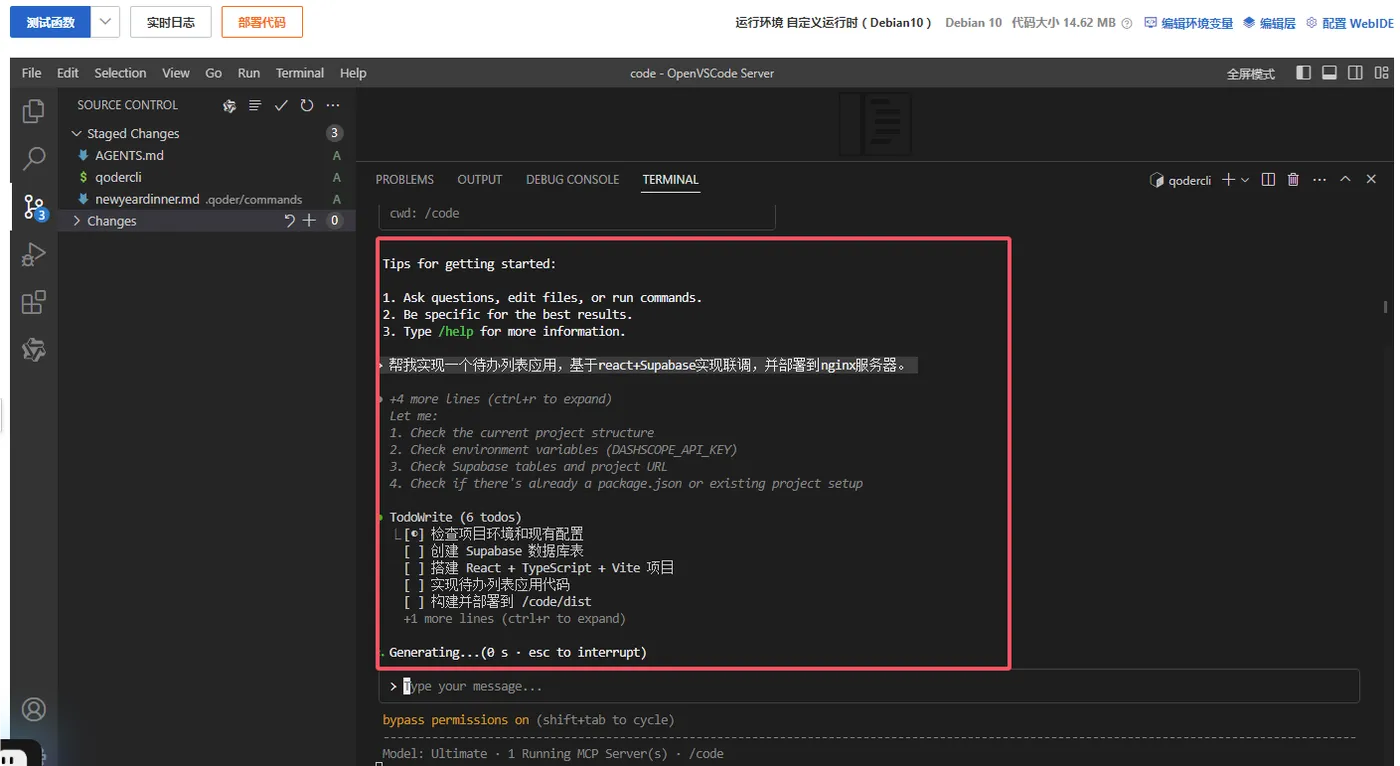
Task: Commit staged changes with the checkmark icon
Action: tap(281, 105)
